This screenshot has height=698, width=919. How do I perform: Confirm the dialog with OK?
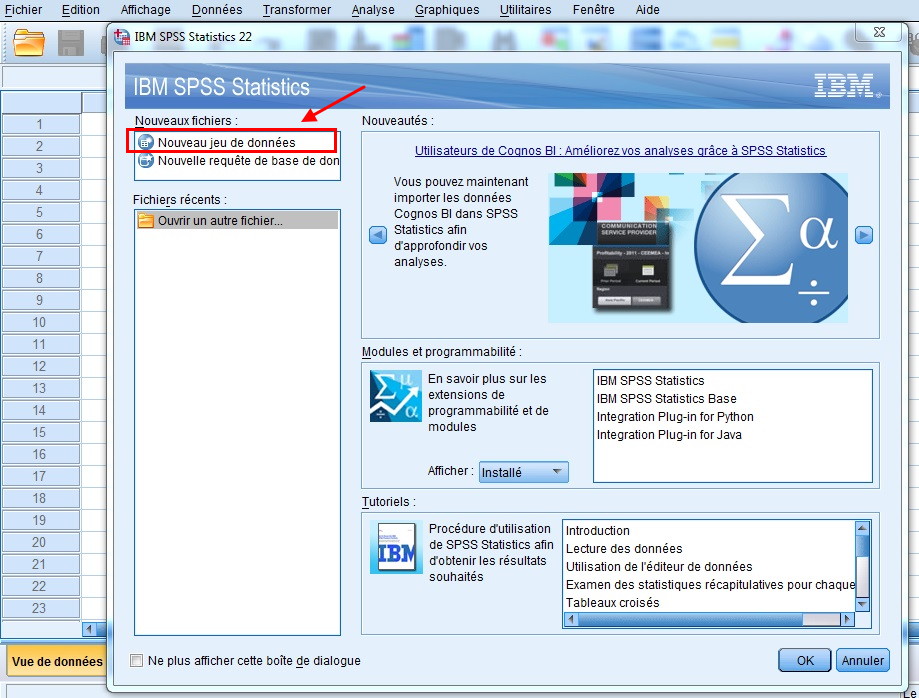click(x=805, y=660)
